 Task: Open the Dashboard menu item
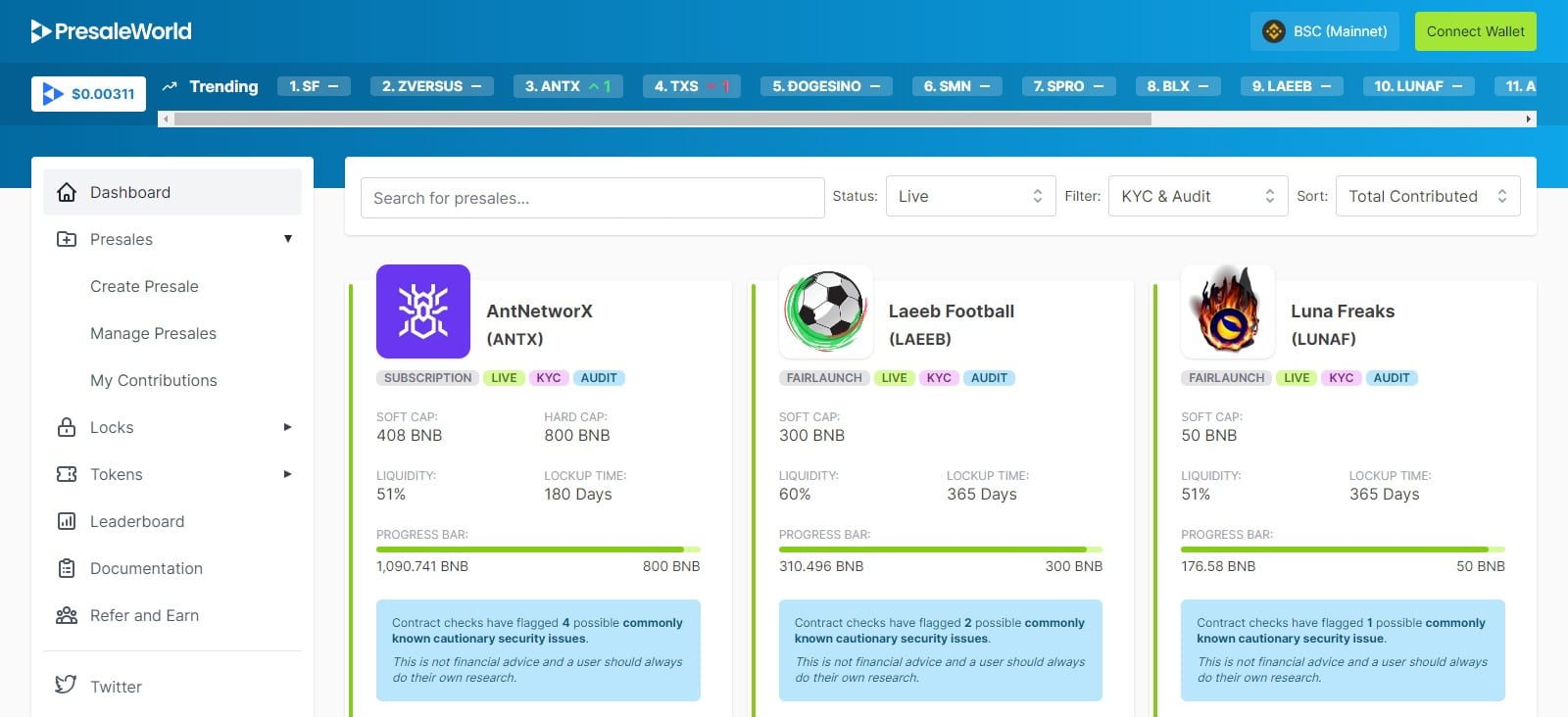(x=172, y=192)
